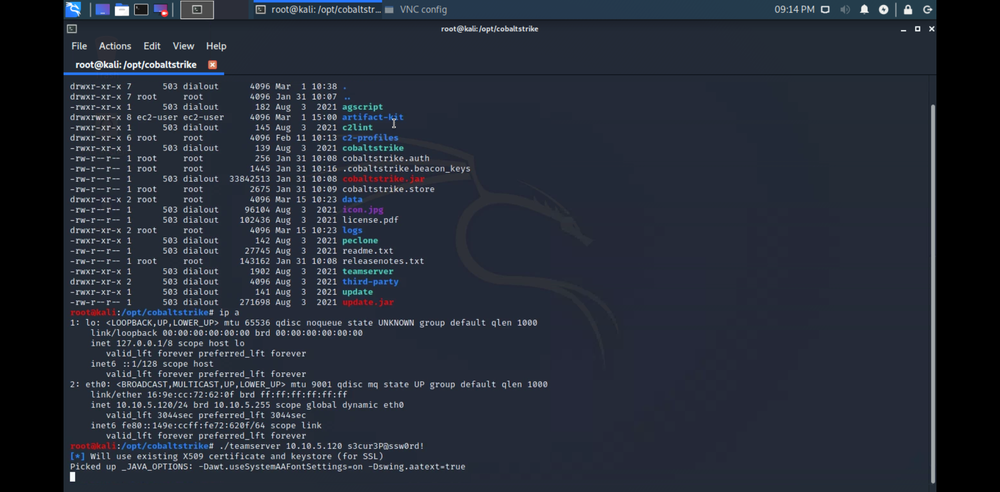Click the volume speaker icon
Screen dimensions: 1000x492
click(x=844, y=10)
